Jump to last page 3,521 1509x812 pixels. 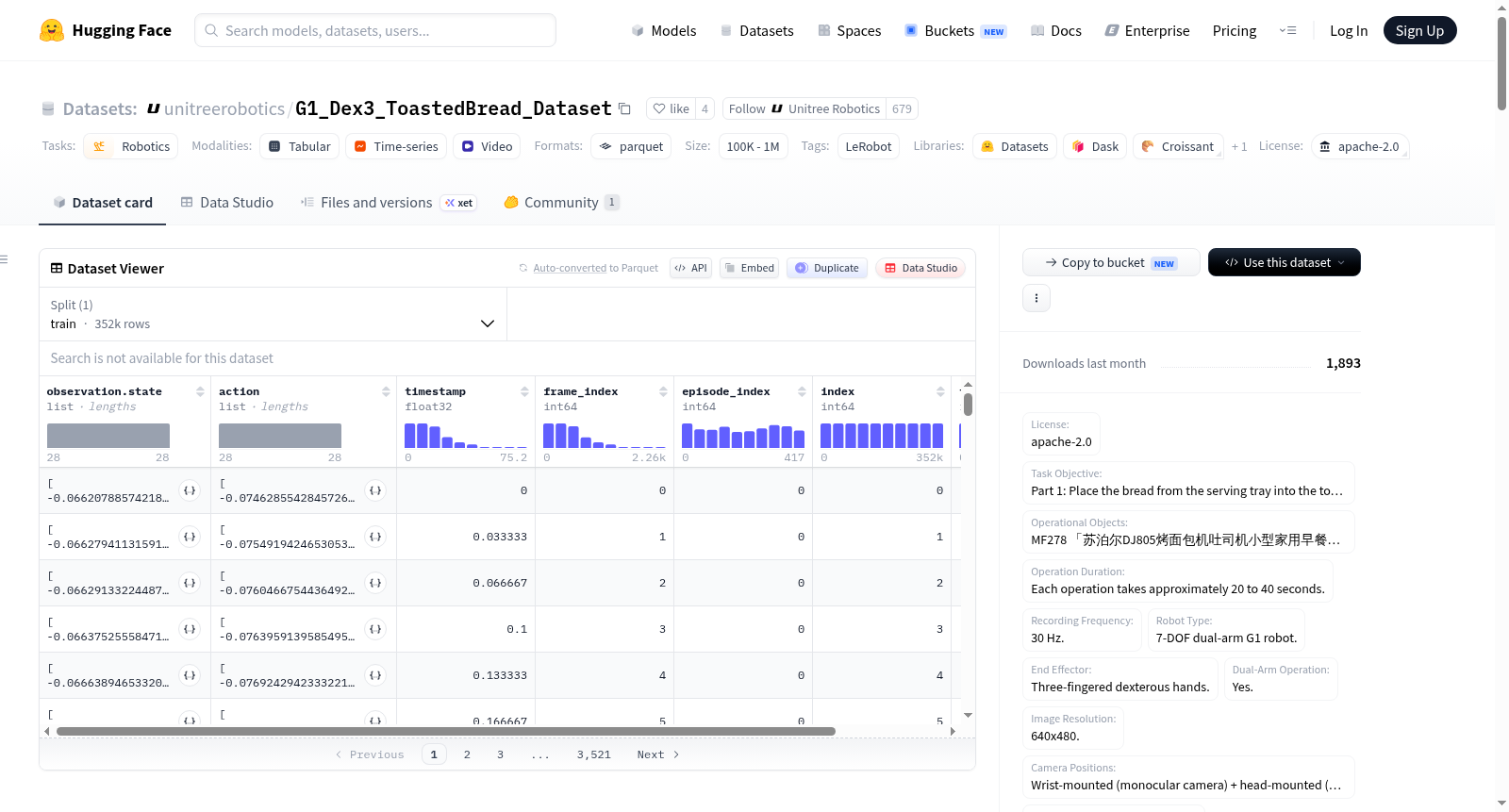pyautogui.click(x=594, y=754)
